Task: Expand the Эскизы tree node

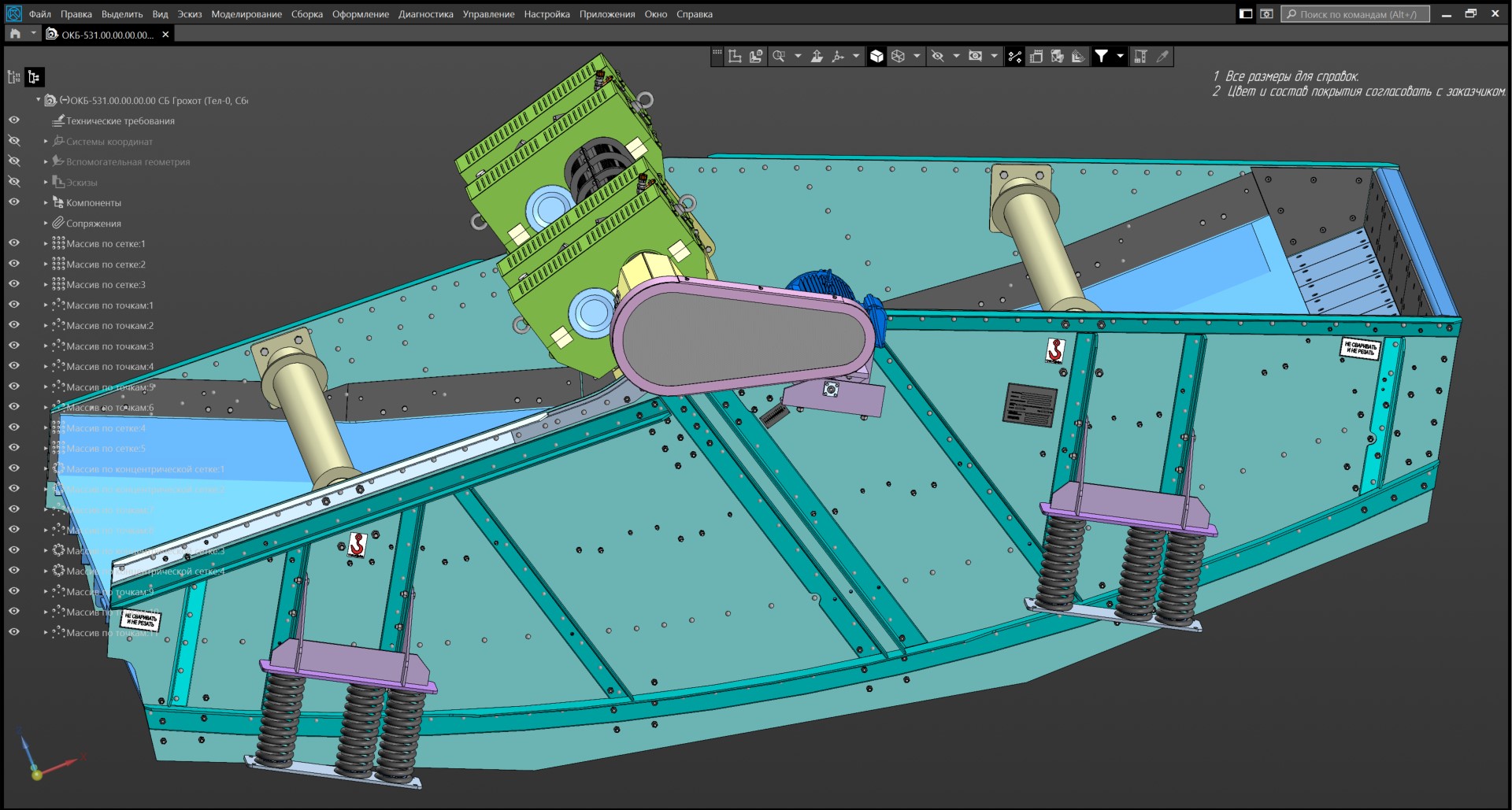Action: tap(46, 183)
